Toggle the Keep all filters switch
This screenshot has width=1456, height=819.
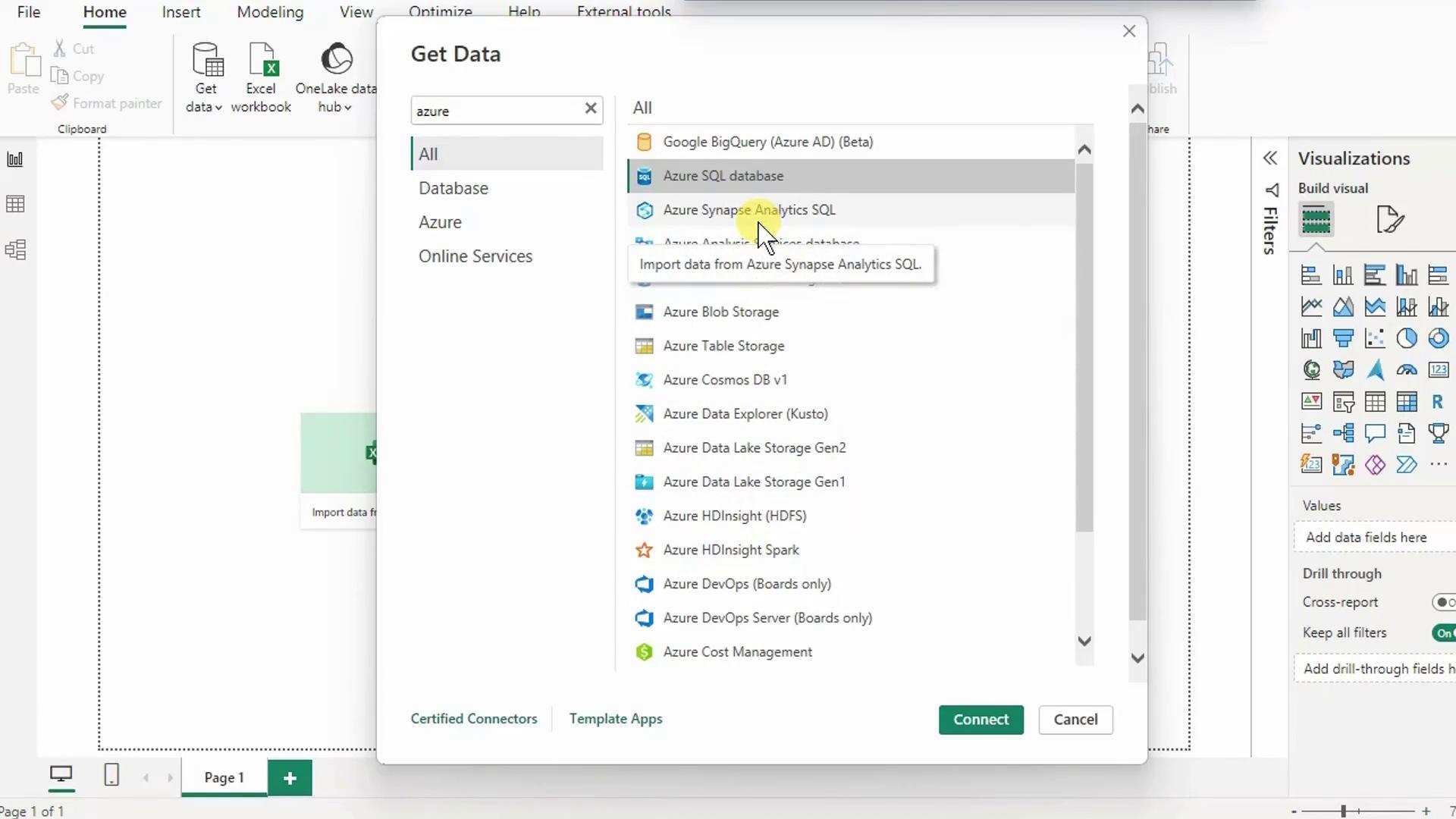[x=1443, y=633]
